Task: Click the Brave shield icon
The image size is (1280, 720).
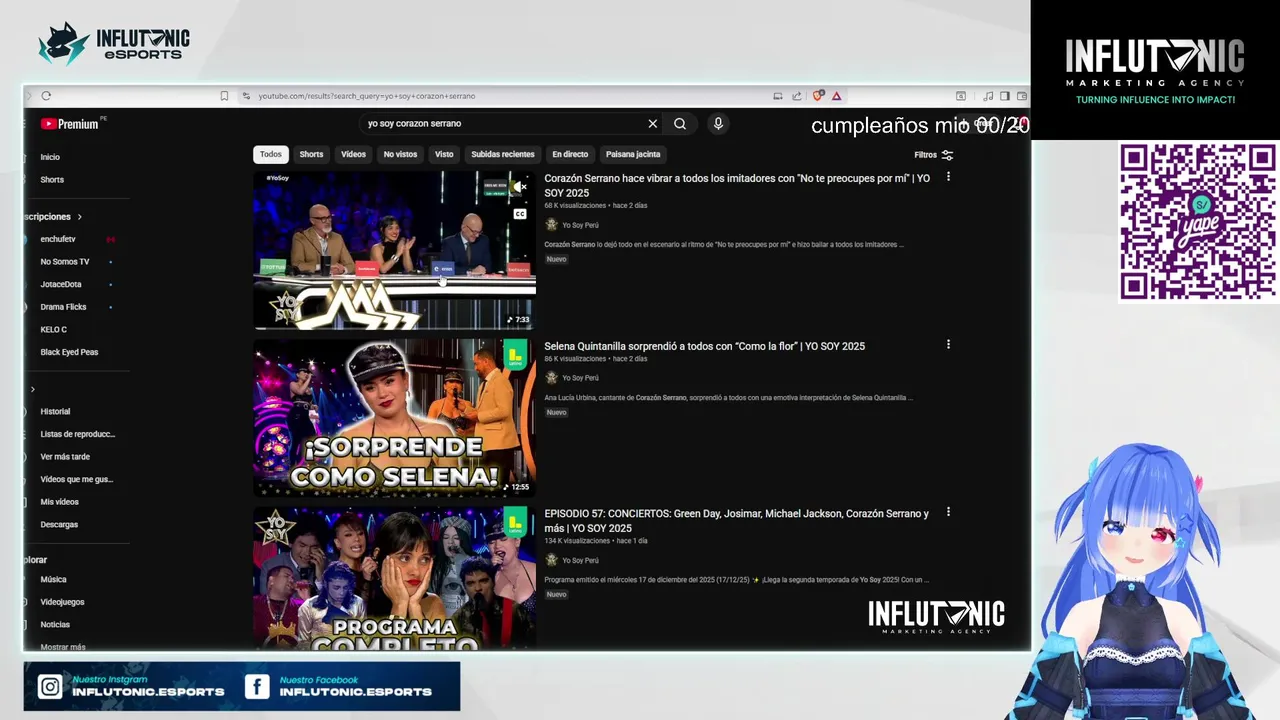Action: pyautogui.click(x=818, y=96)
